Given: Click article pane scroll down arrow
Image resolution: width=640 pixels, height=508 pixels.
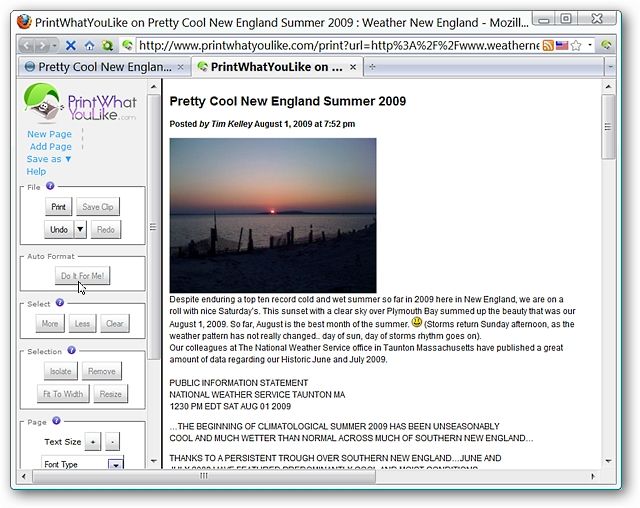Looking at the screenshot, I should 608,461.
